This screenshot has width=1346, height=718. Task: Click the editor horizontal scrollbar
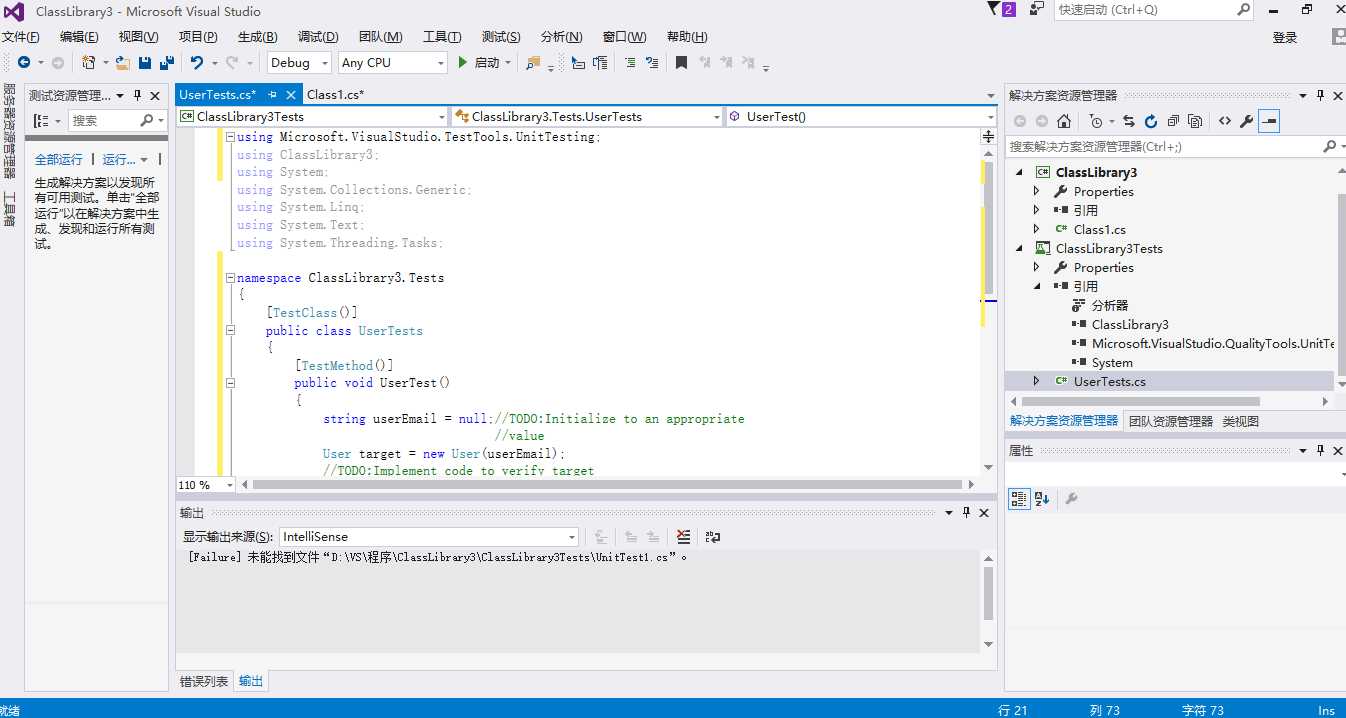pos(608,485)
